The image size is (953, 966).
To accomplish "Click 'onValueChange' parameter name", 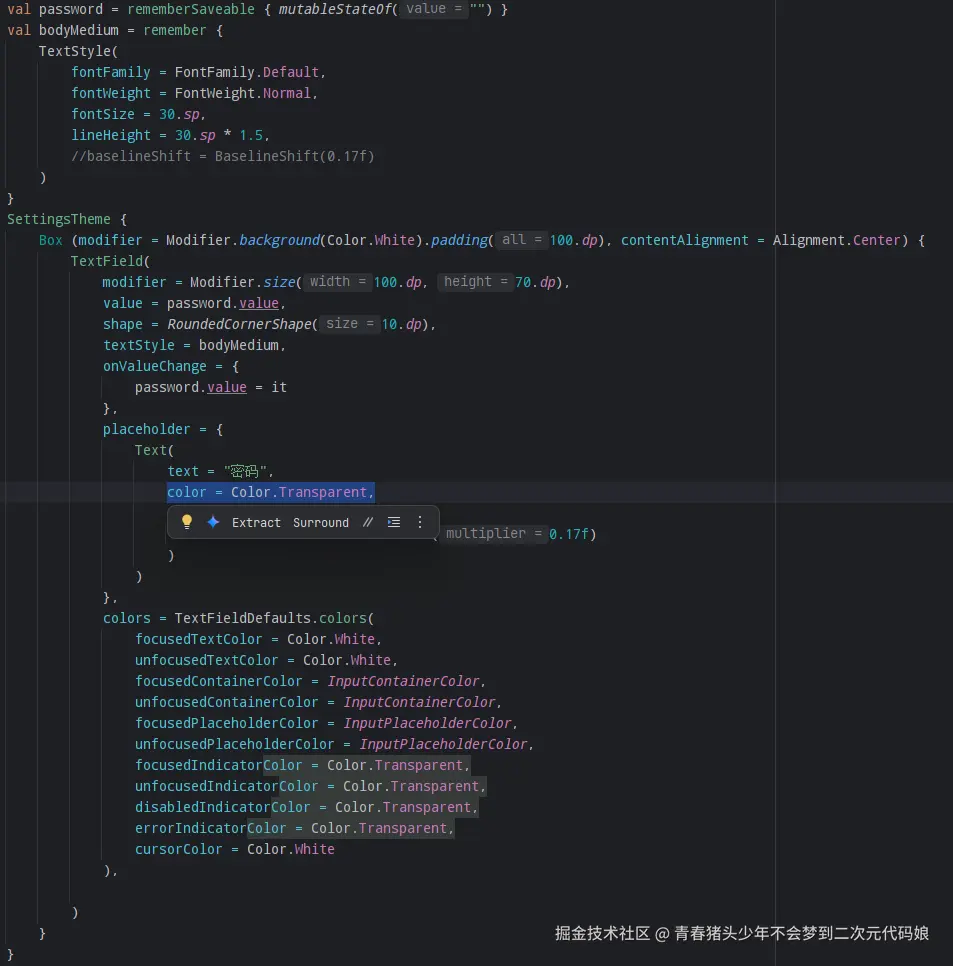I will coord(155,366).
